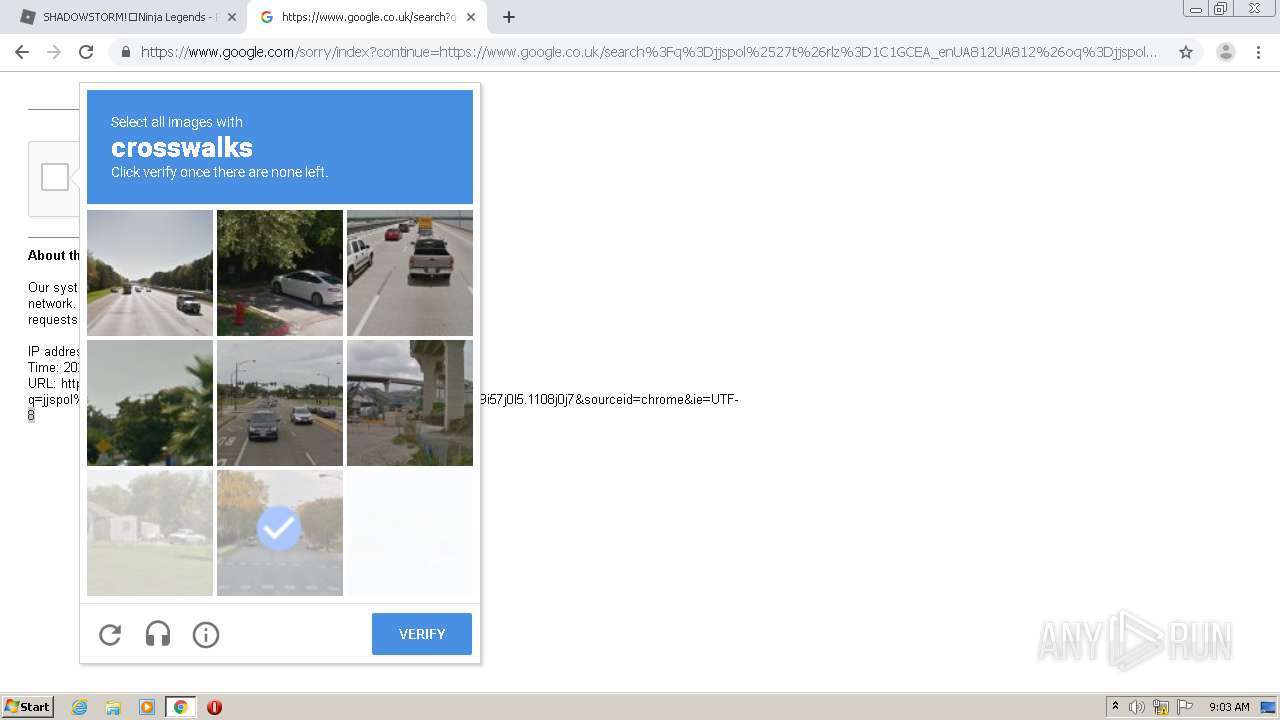Screen dimensions: 1280x720
Task: Close the SHADOWSTORM Ninja Legends tab
Action: (232, 17)
